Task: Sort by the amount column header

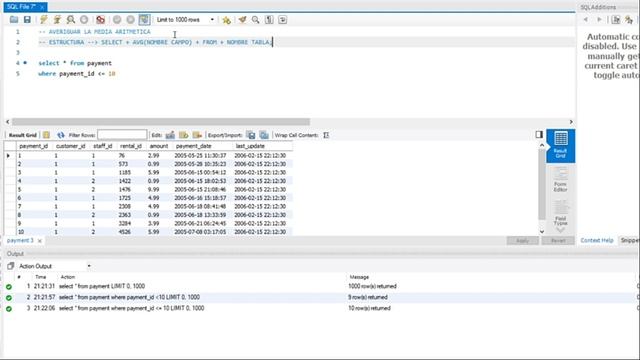Action: (159, 146)
